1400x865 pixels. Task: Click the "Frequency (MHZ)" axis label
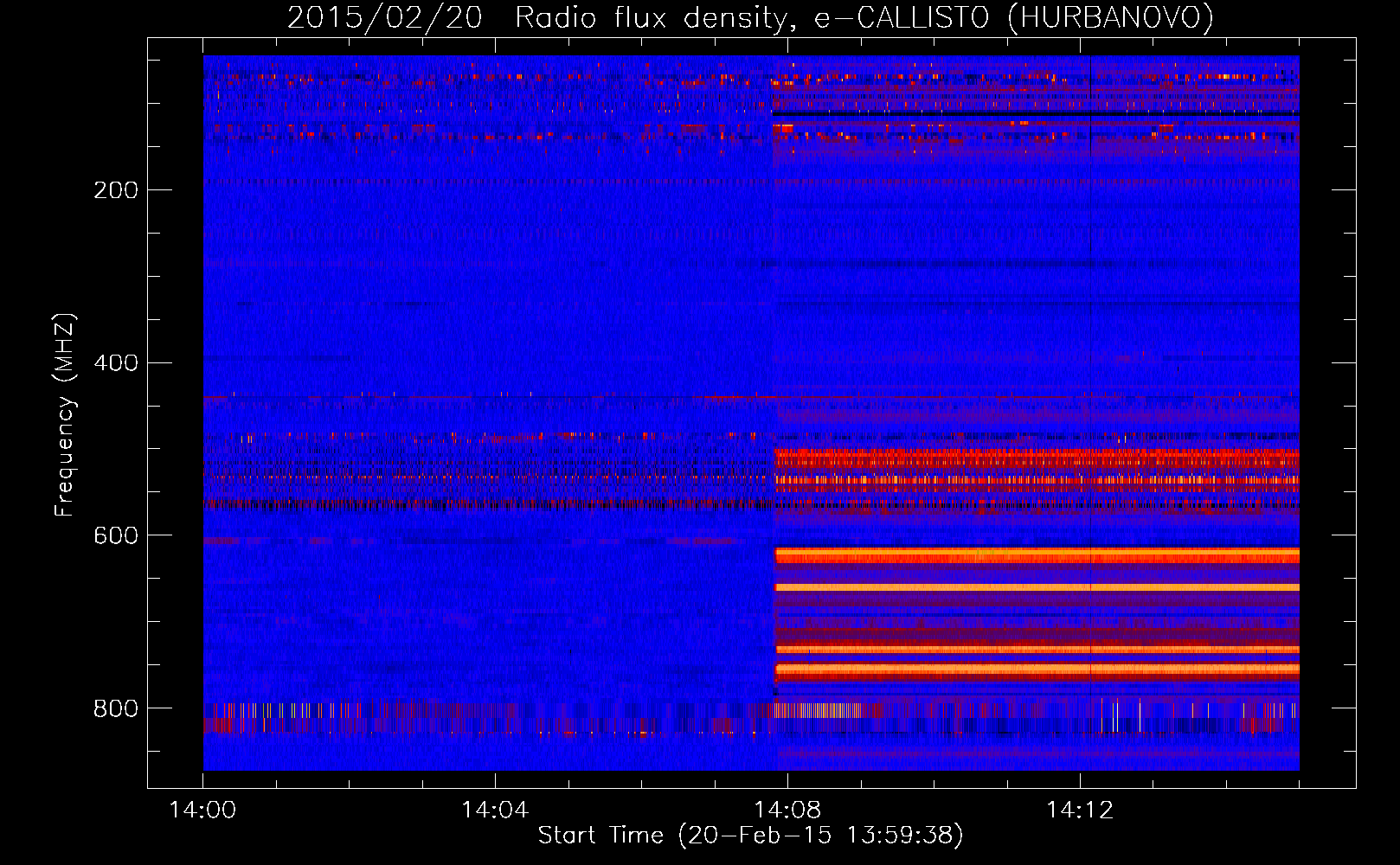tap(65, 415)
